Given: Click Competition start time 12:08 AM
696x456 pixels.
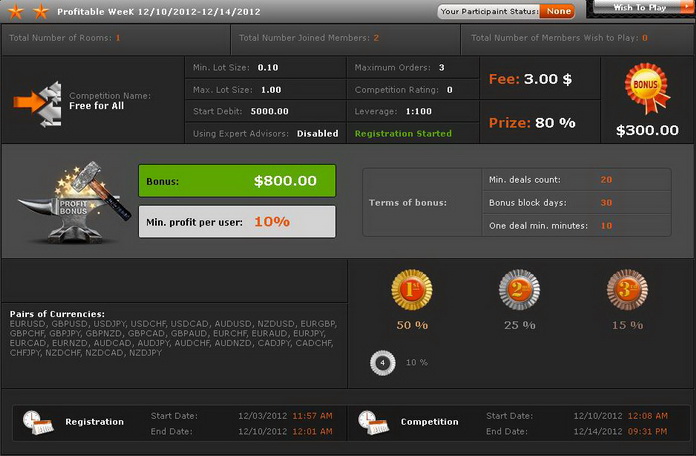Looking at the screenshot, I should [x=648, y=416].
